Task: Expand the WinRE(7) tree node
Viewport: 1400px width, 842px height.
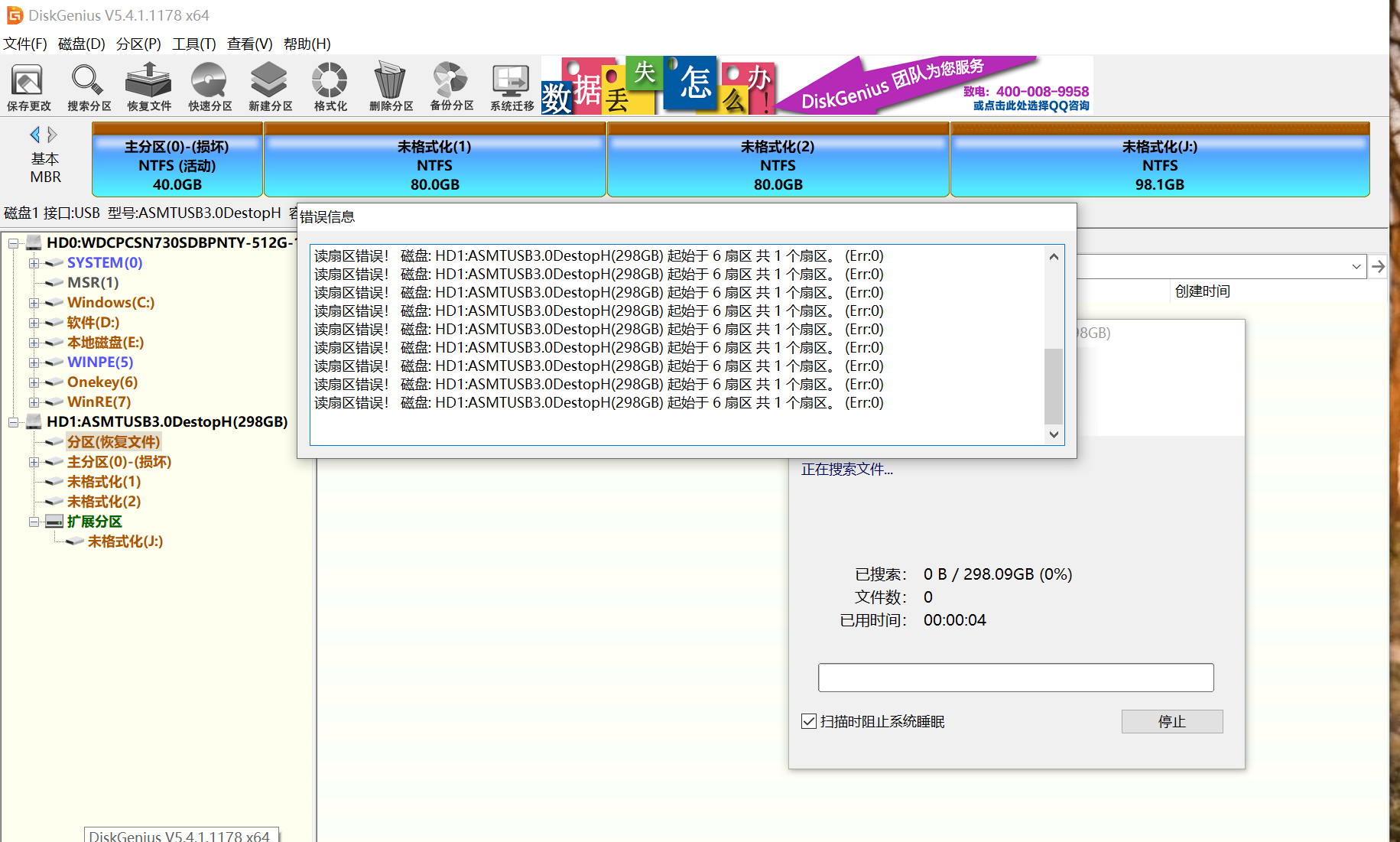Action: click(34, 402)
